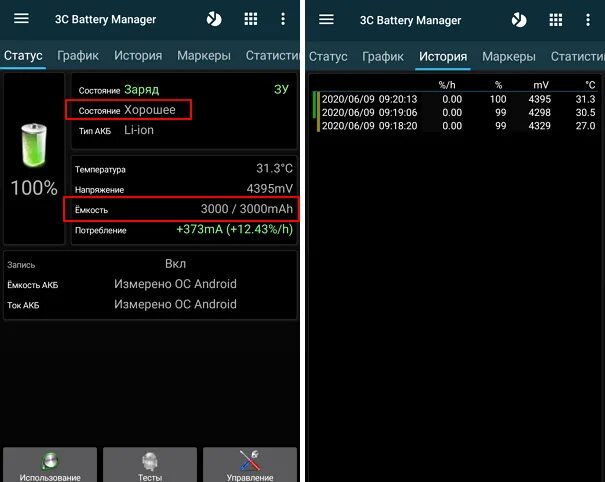Tap capacity value 3000 / 3000mAh
The height and width of the screenshot is (482, 605).
click(x=247, y=209)
